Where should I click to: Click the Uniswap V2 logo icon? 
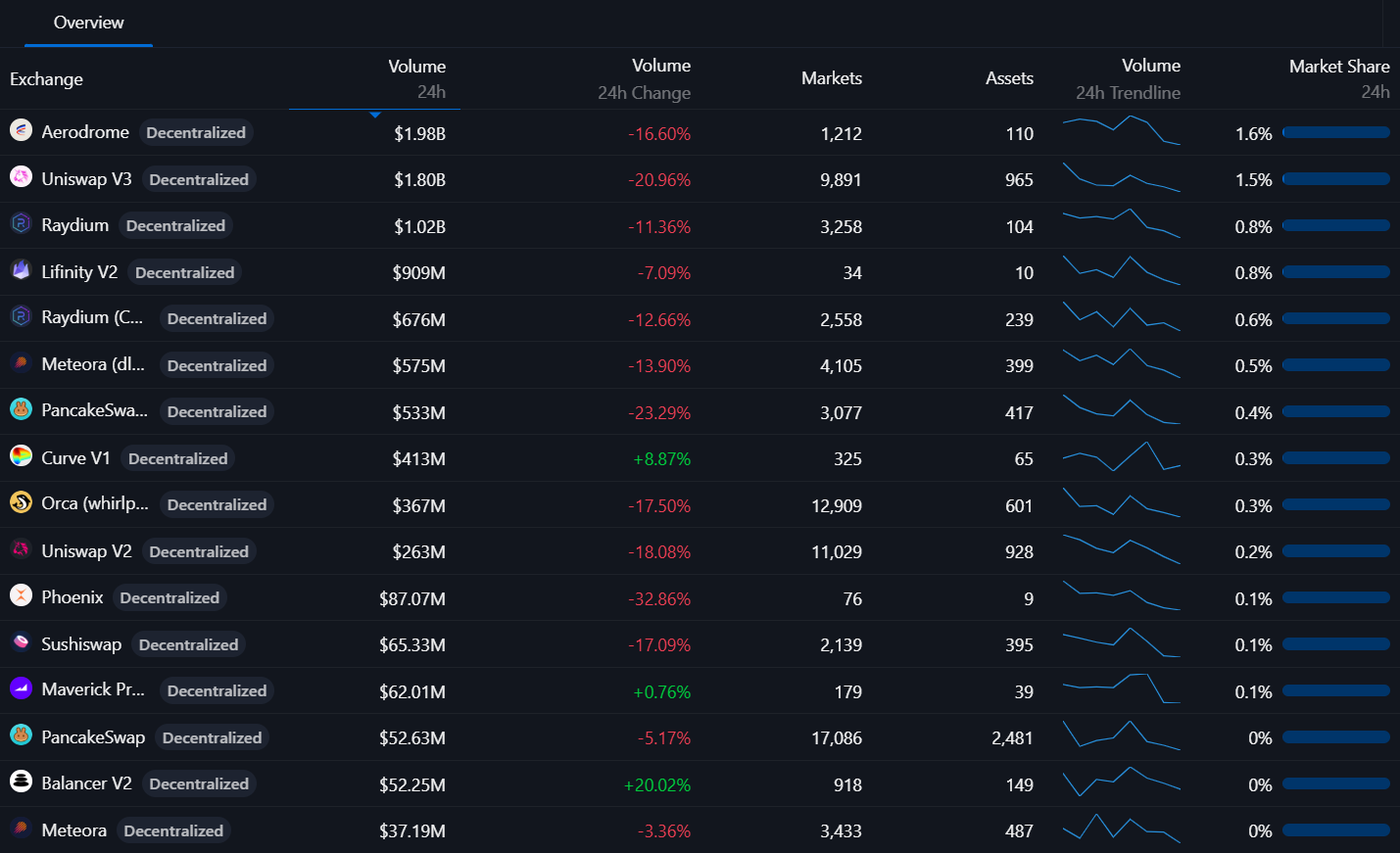21,548
